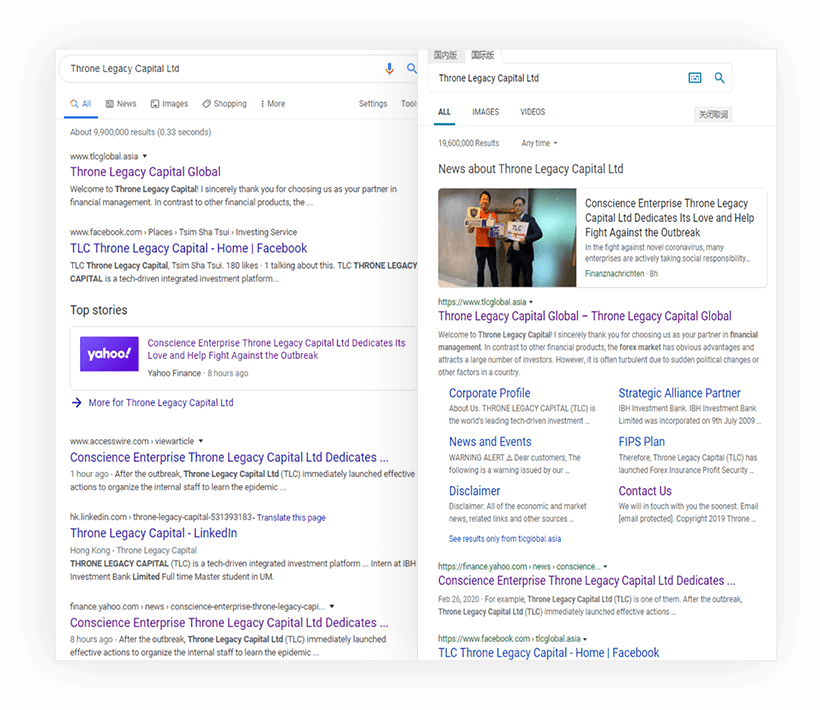Open Throne Legacy Capital Global Google result
820x710 pixels.
click(x=145, y=172)
